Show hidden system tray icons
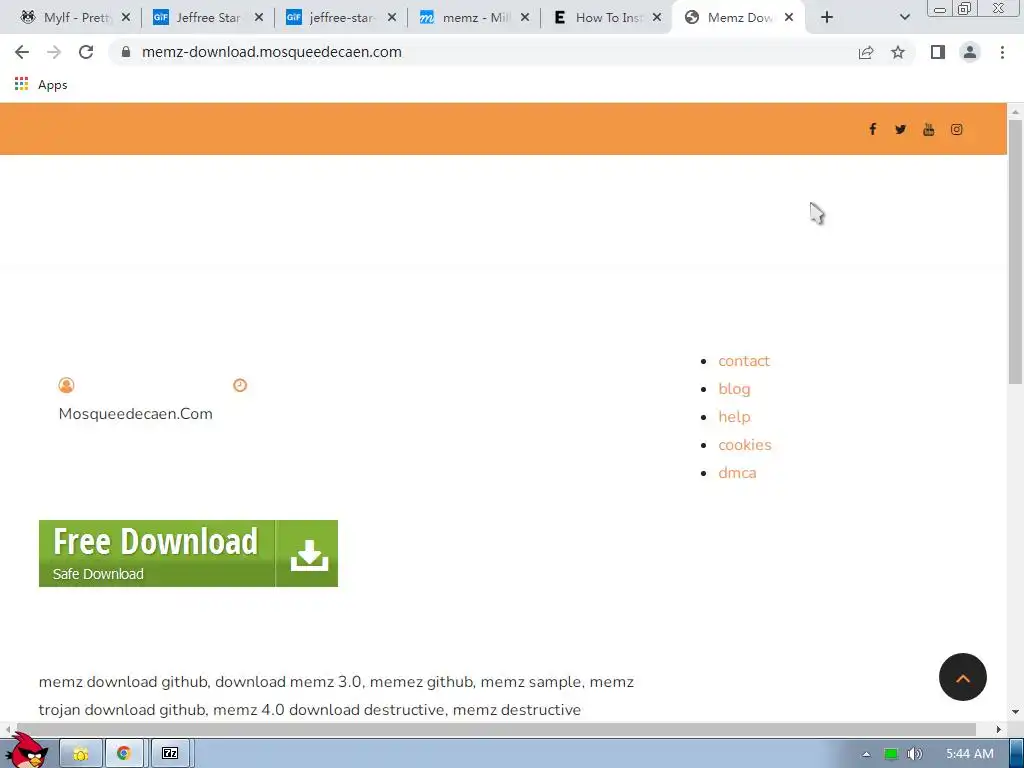Viewport: 1024px width, 768px height. [x=866, y=754]
